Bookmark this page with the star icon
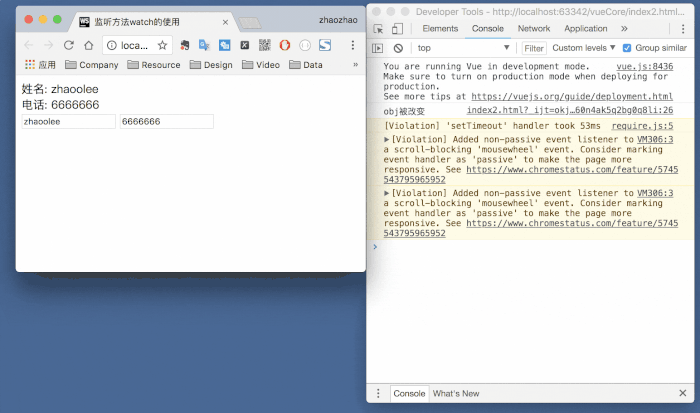 click(162, 45)
